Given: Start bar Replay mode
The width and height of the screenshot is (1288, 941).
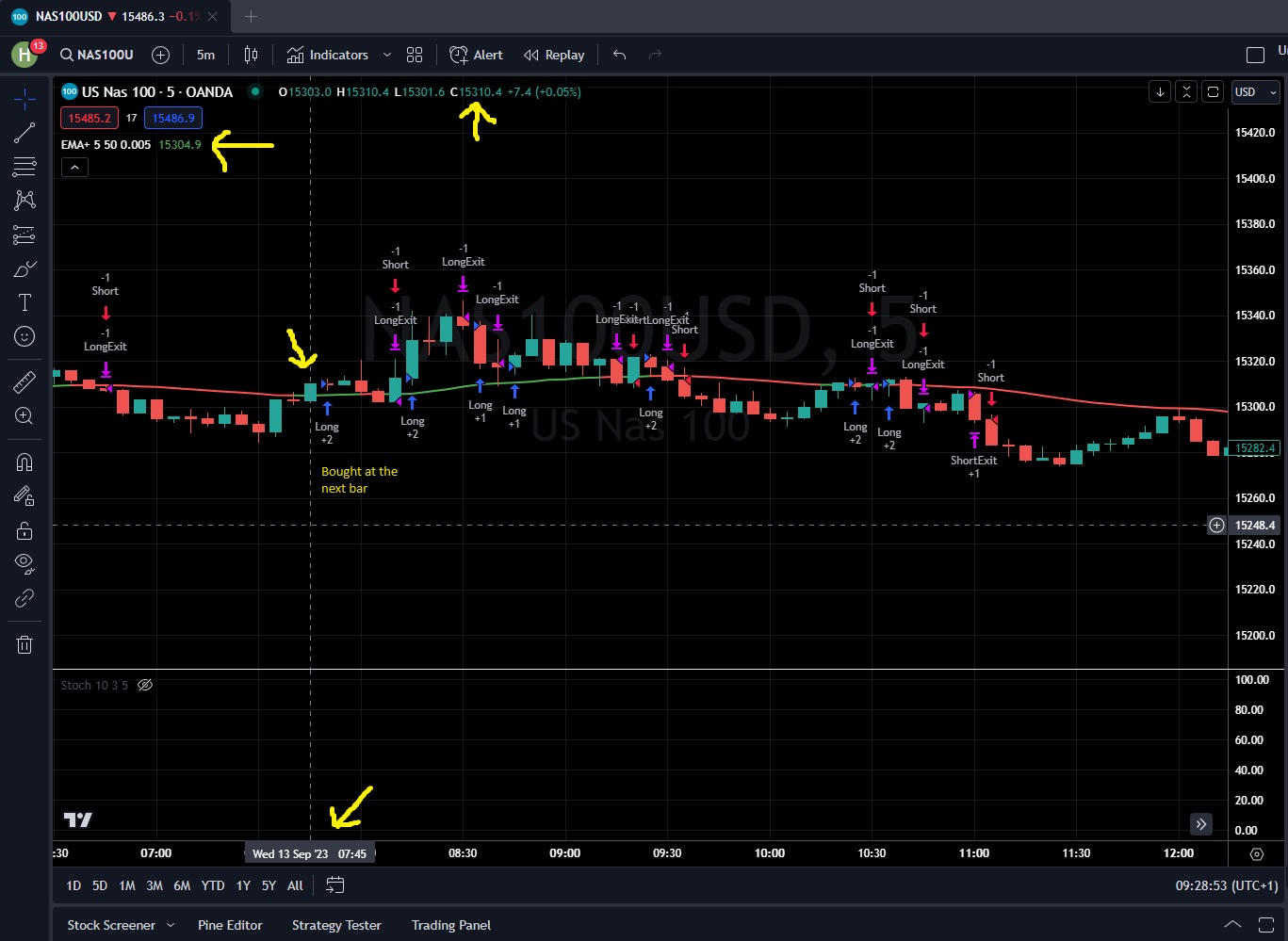Looking at the screenshot, I should click(554, 55).
